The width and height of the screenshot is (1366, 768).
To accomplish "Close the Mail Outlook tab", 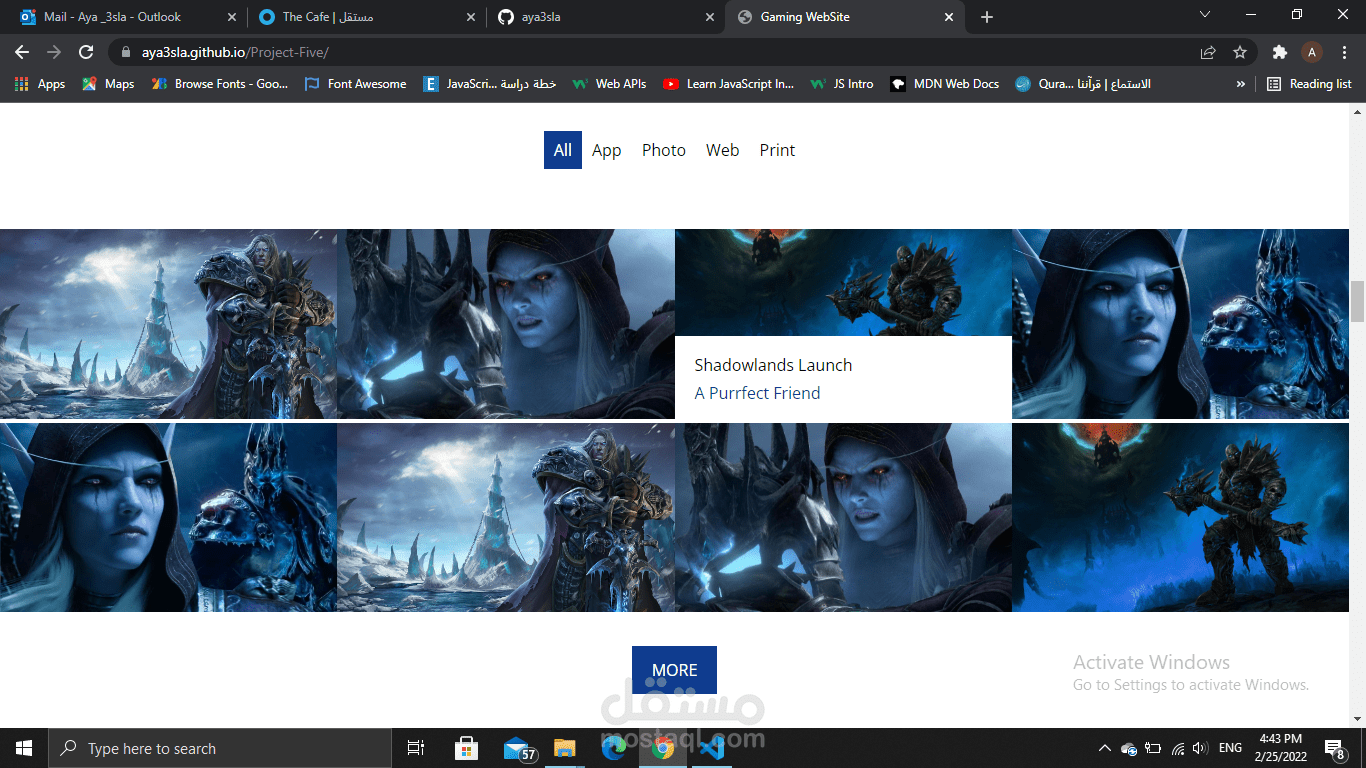I will point(232,17).
